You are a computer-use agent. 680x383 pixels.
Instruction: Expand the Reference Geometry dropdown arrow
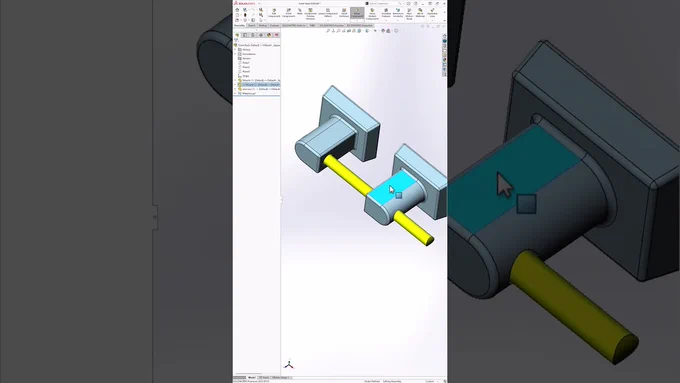tap(398, 20)
